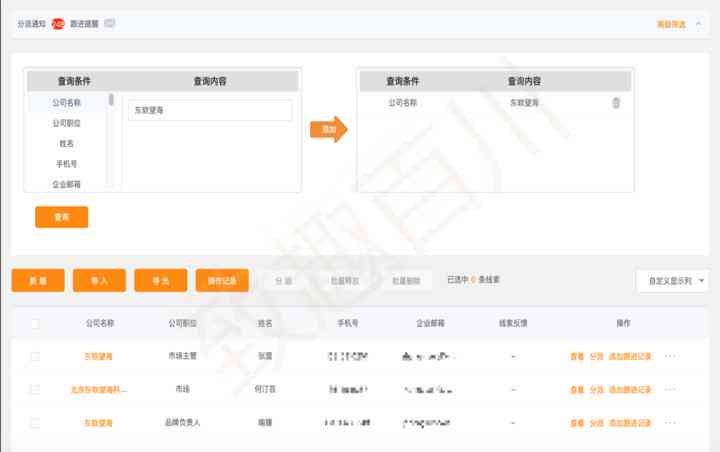Open more actions for 品牌负责人 row
This screenshot has width=720, height=452.
(670, 423)
